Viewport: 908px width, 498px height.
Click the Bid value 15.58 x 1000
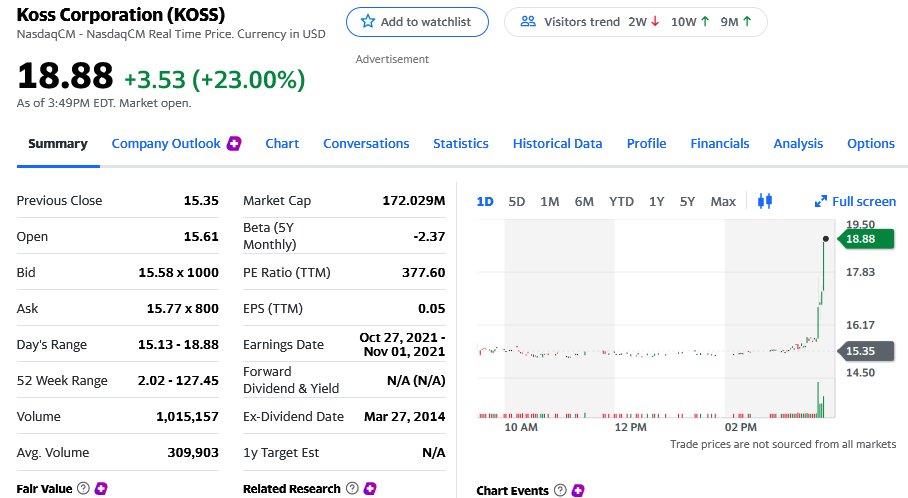pyautogui.click(x=178, y=272)
